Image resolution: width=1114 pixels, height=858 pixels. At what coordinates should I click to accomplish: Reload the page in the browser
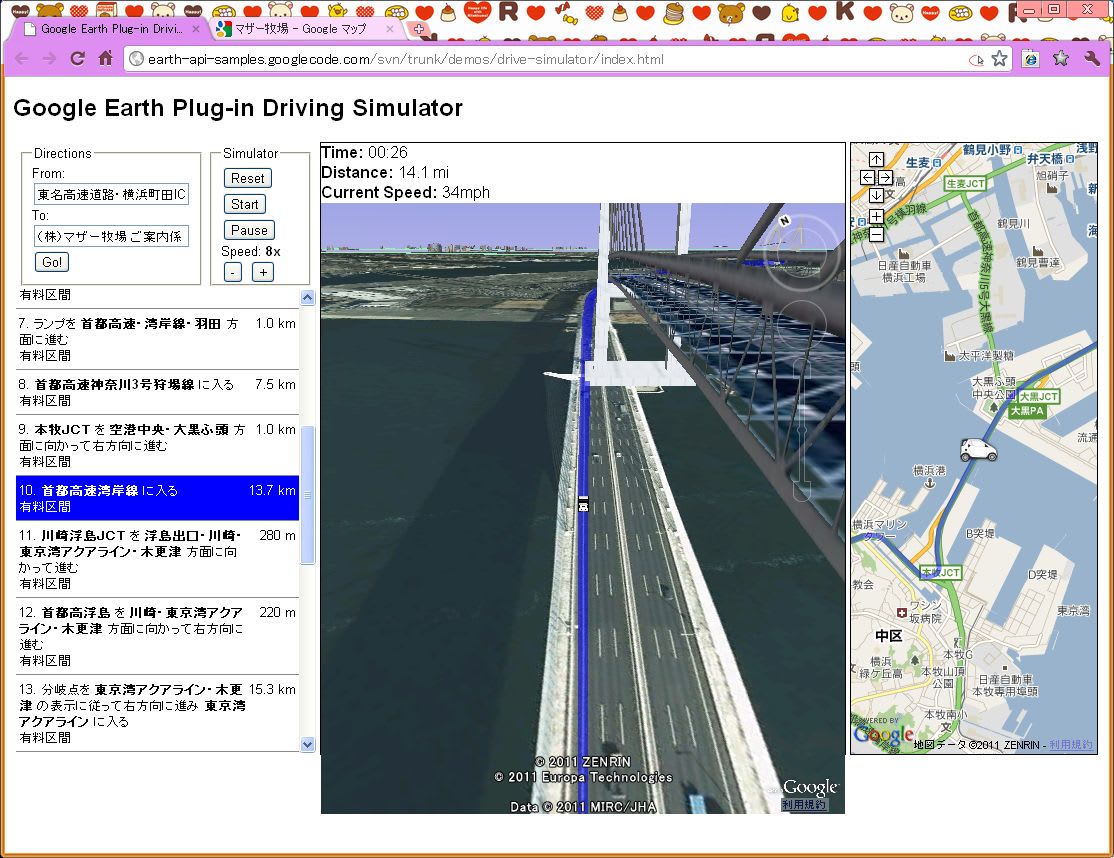coord(77,59)
